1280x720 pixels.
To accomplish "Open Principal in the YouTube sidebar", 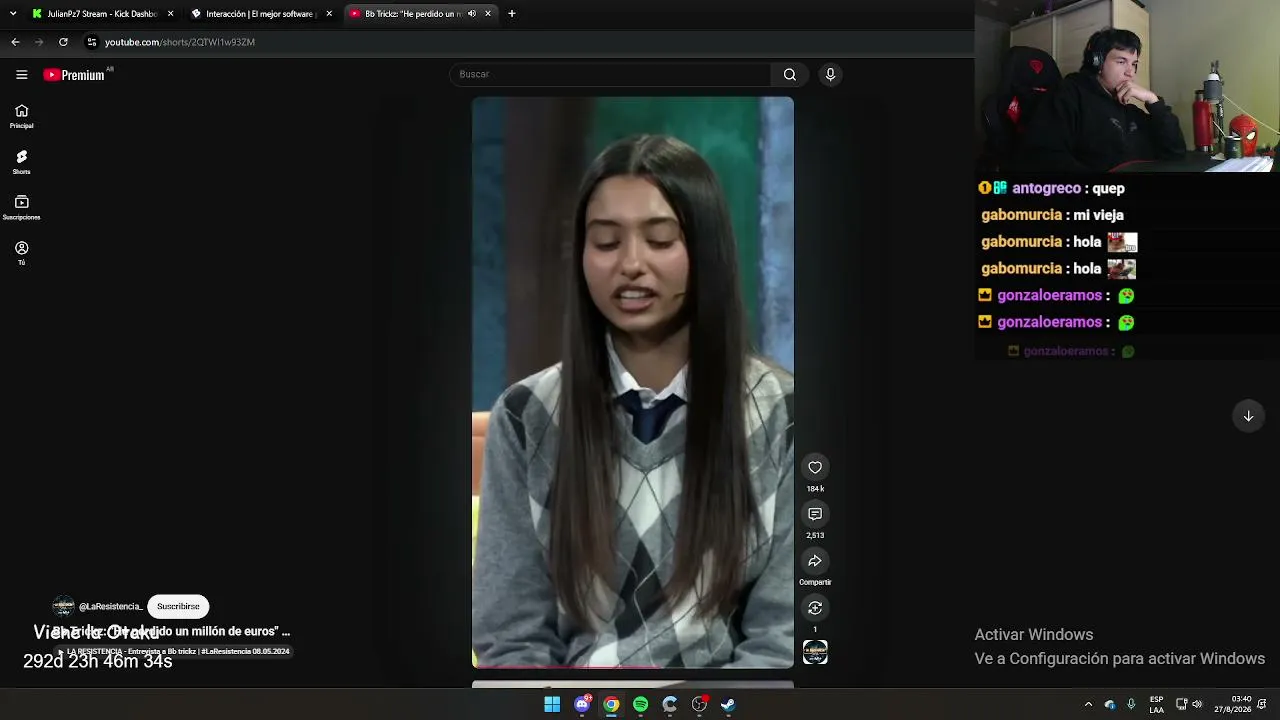I will [21, 116].
